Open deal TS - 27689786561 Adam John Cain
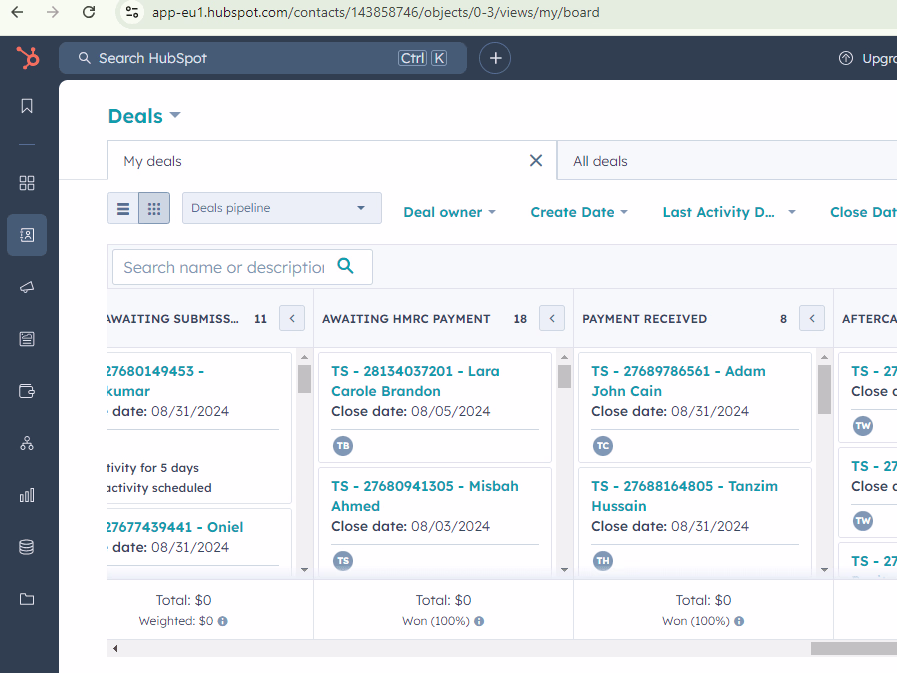This screenshot has width=897, height=673. [x=678, y=381]
